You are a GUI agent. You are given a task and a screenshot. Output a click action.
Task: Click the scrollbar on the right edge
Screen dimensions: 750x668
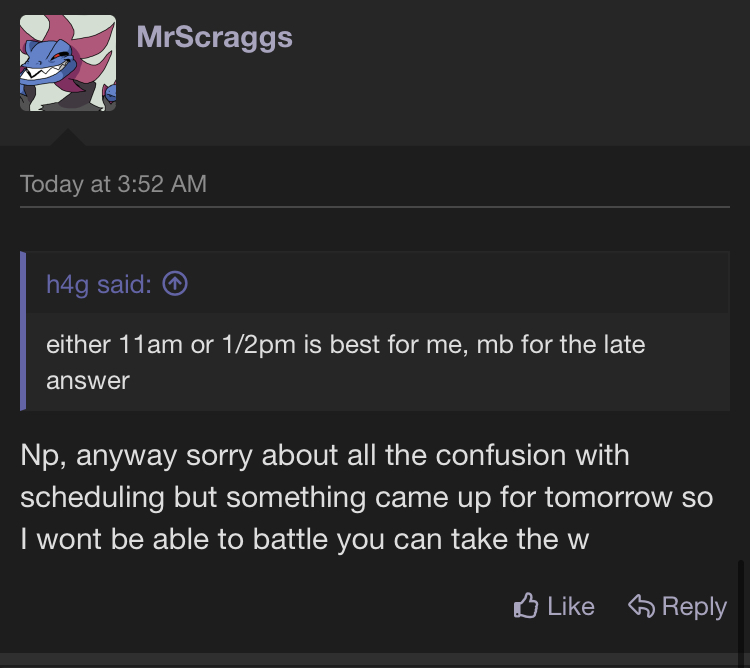pyautogui.click(x=741, y=610)
